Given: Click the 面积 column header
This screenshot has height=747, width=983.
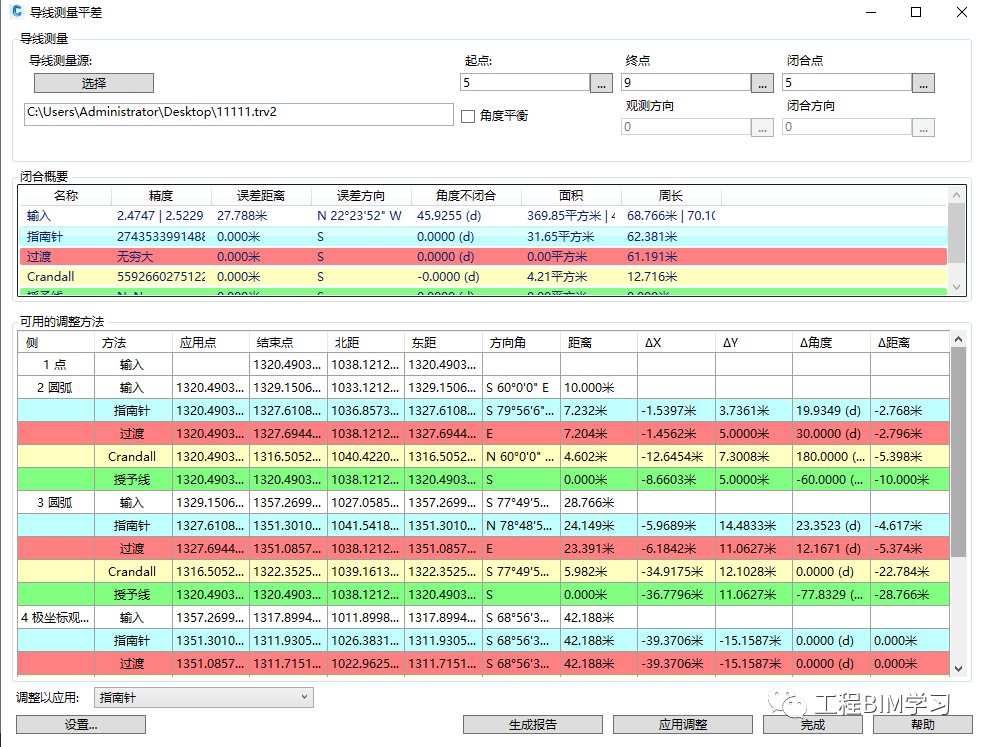Looking at the screenshot, I should tap(571, 196).
